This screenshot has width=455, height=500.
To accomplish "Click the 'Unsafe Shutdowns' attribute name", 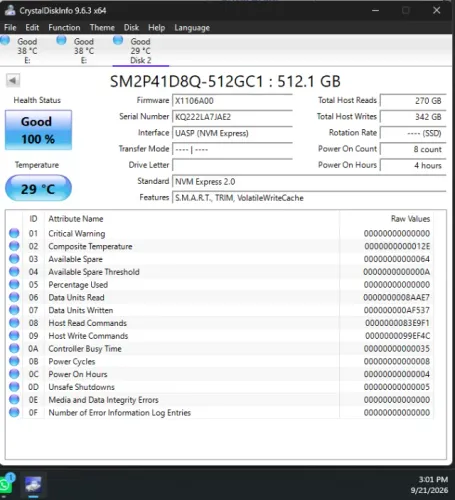I will point(81,387).
